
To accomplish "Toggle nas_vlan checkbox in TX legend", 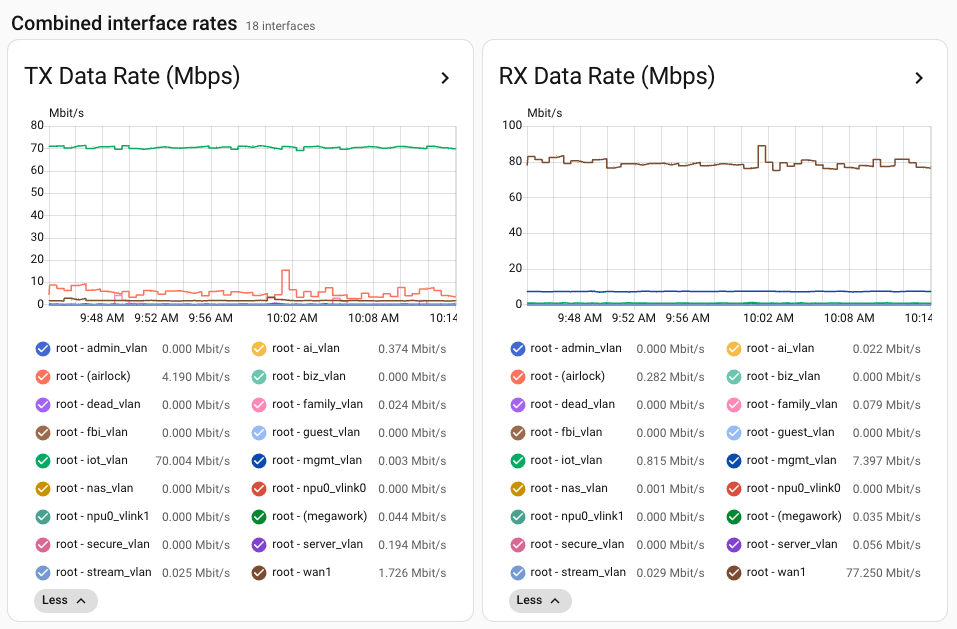I will point(43,489).
